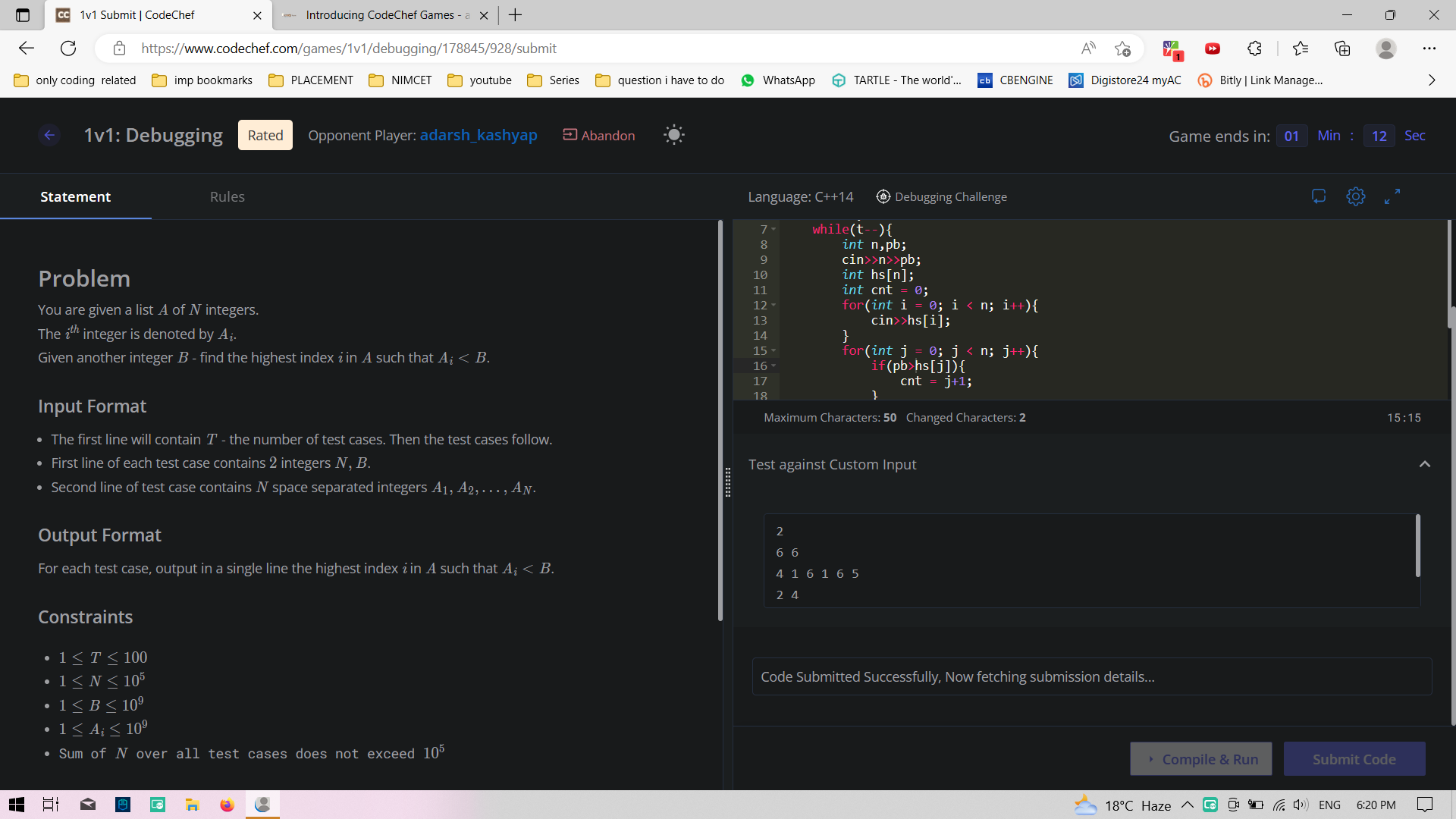Toggle the light/dark theme sun icon
Screen dimensions: 1456x819
[673, 135]
